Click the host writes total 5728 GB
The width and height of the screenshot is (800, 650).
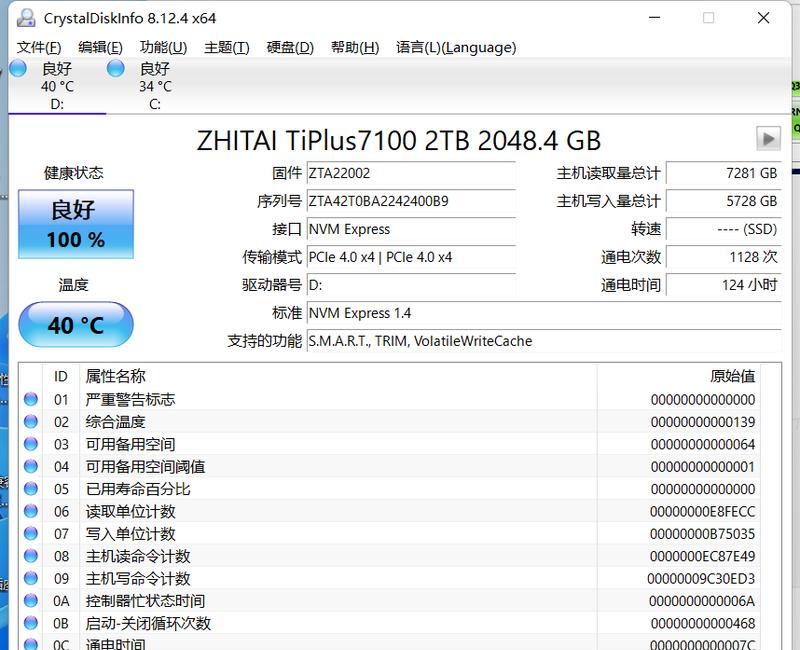click(723, 201)
